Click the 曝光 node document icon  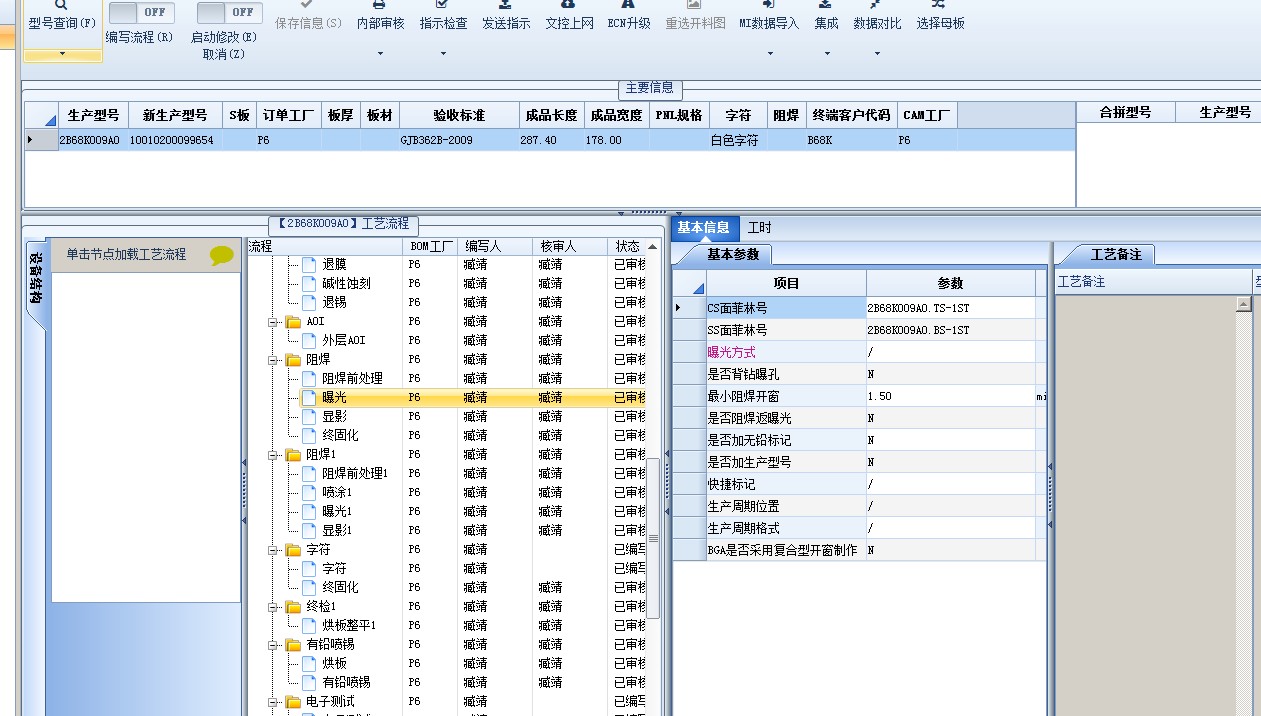309,398
